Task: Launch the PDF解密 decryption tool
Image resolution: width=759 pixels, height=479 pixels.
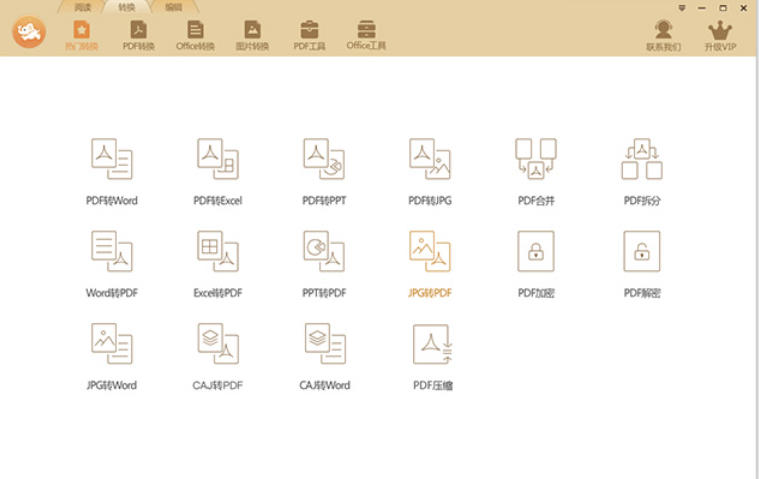Action: coord(642,252)
